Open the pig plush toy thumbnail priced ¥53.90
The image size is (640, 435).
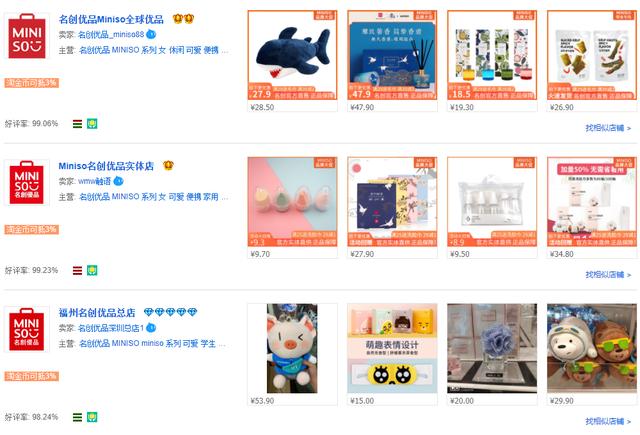[x=292, y=348]
